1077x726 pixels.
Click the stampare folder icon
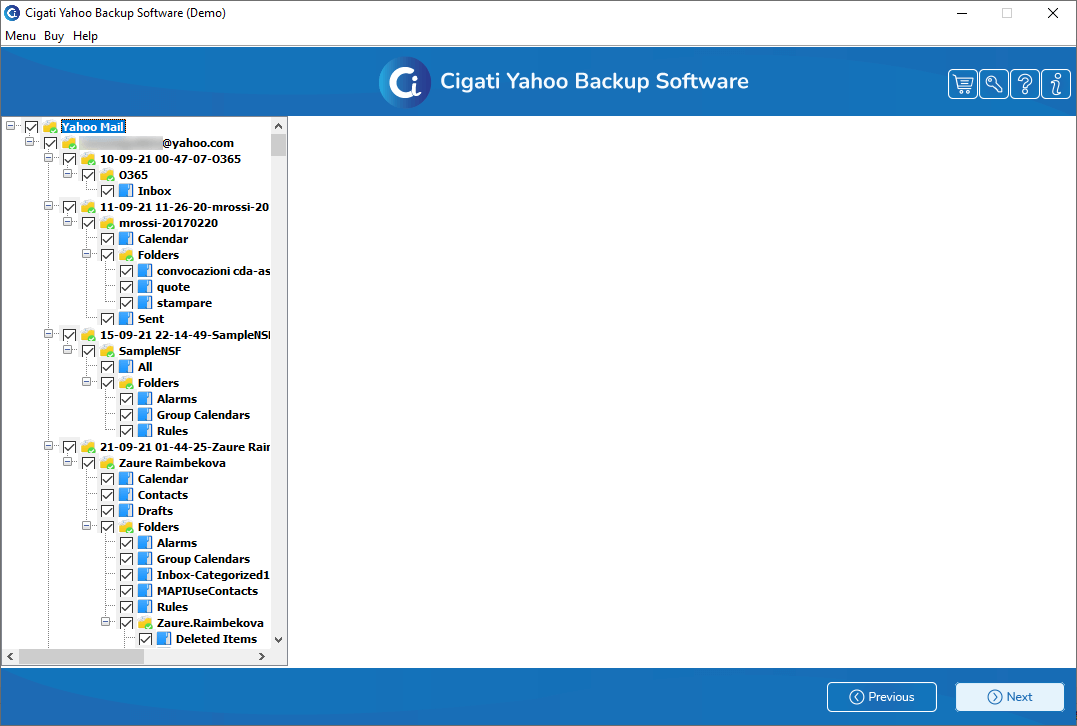click(145, 303)
